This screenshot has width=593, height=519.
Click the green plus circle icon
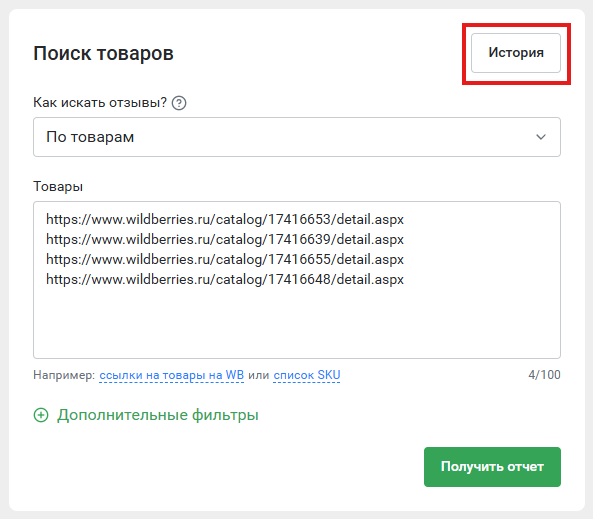pos(41,415)
